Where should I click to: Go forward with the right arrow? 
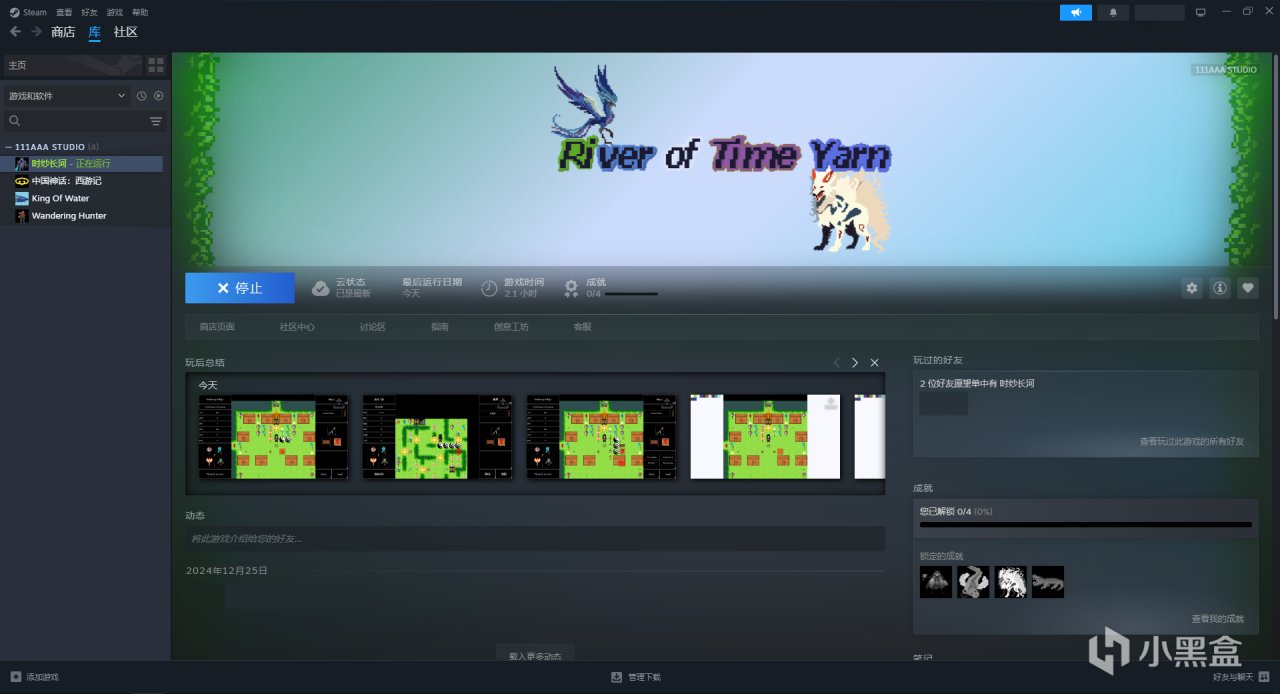click(36, 32)
